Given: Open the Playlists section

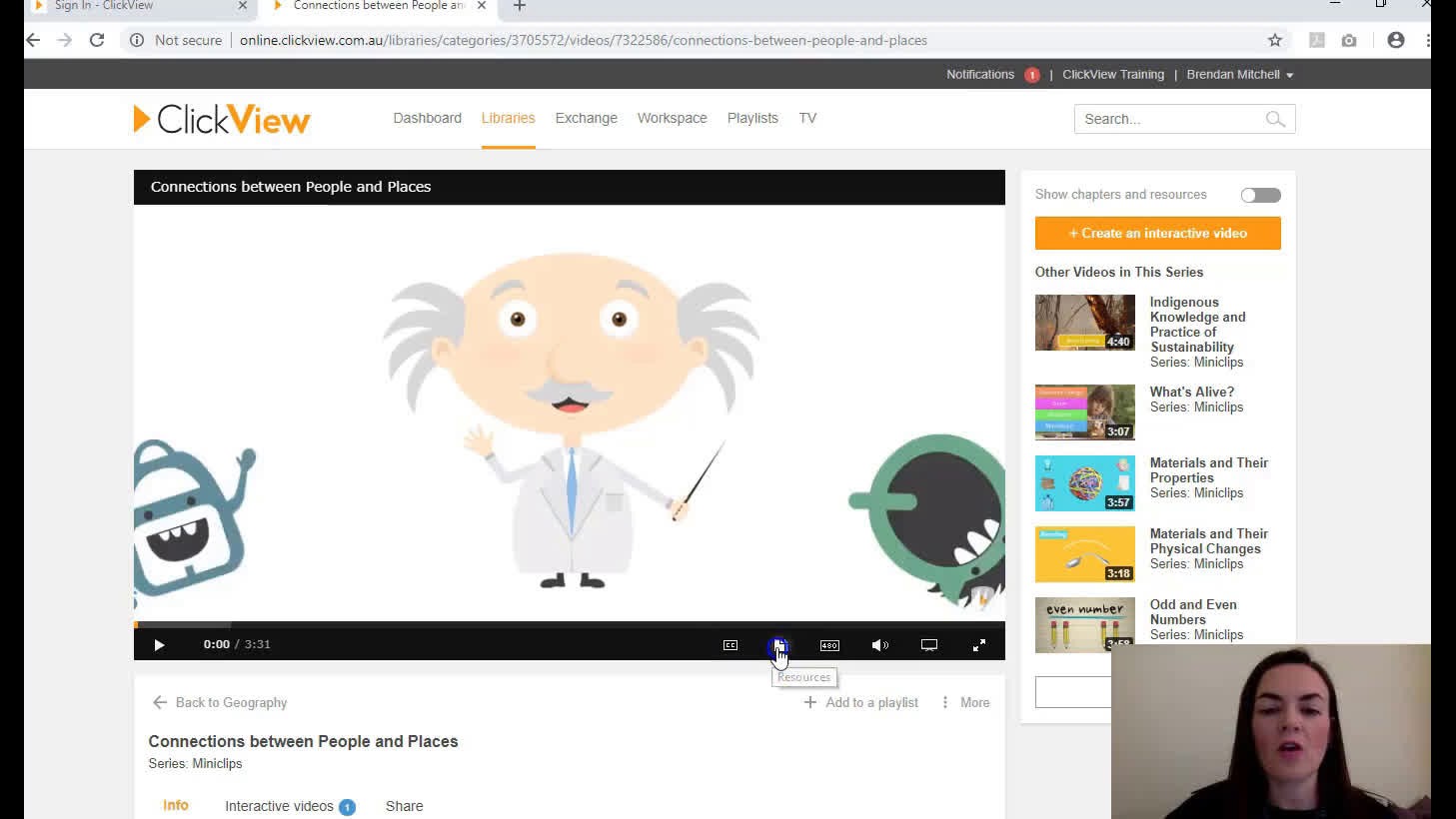Looking at the screenshot, I should point(752,118).
